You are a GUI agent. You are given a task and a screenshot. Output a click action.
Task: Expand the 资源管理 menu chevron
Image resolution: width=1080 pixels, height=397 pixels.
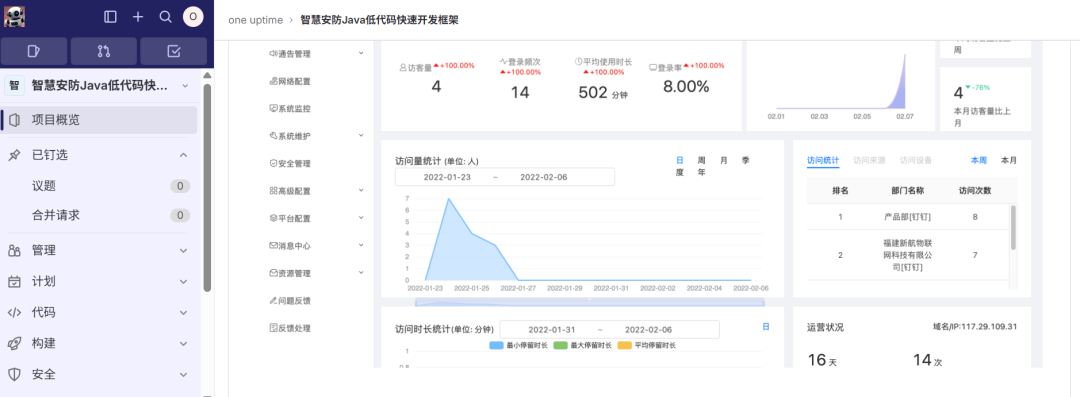point(361,272)
